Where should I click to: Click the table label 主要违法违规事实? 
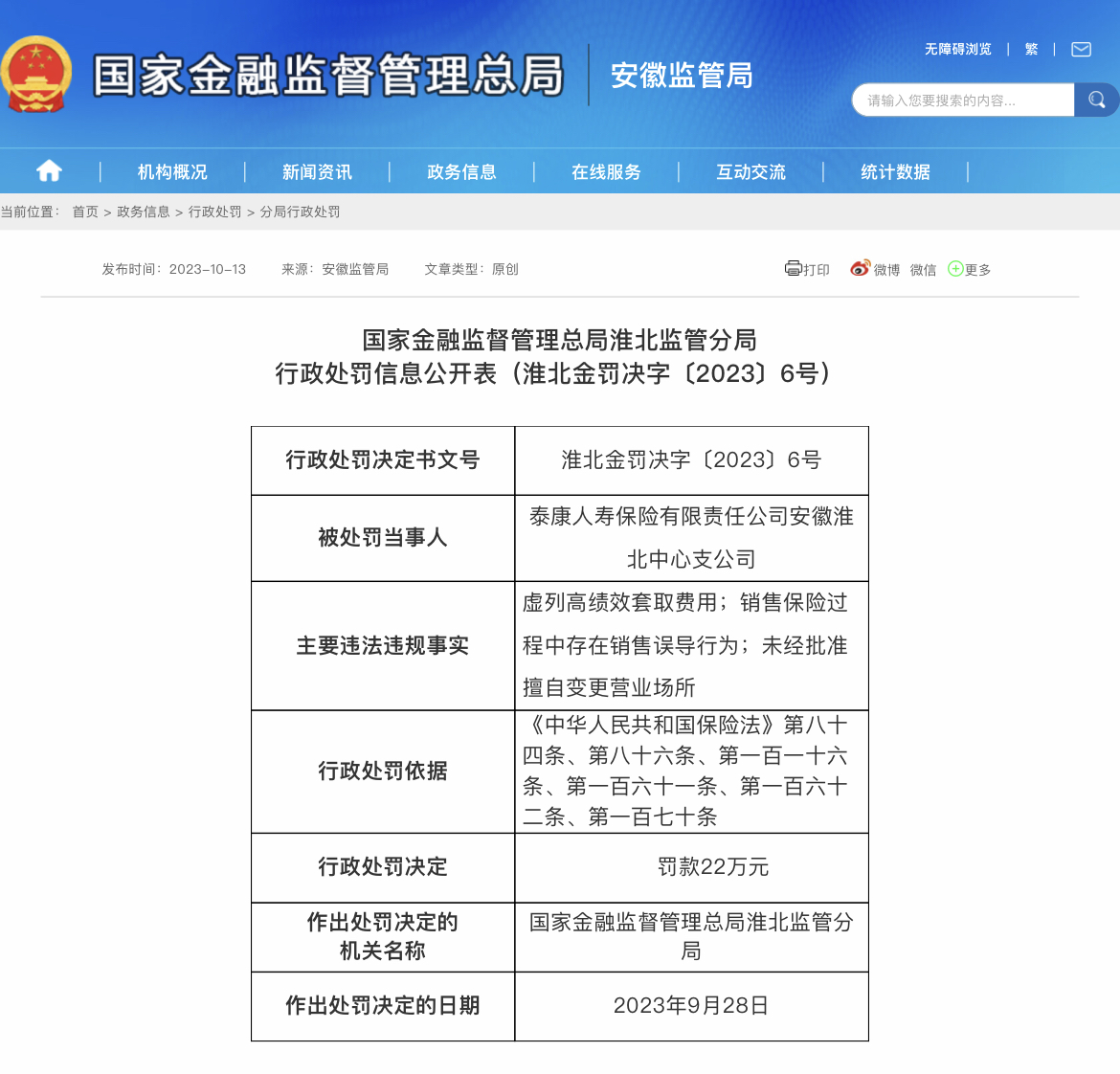383,645
